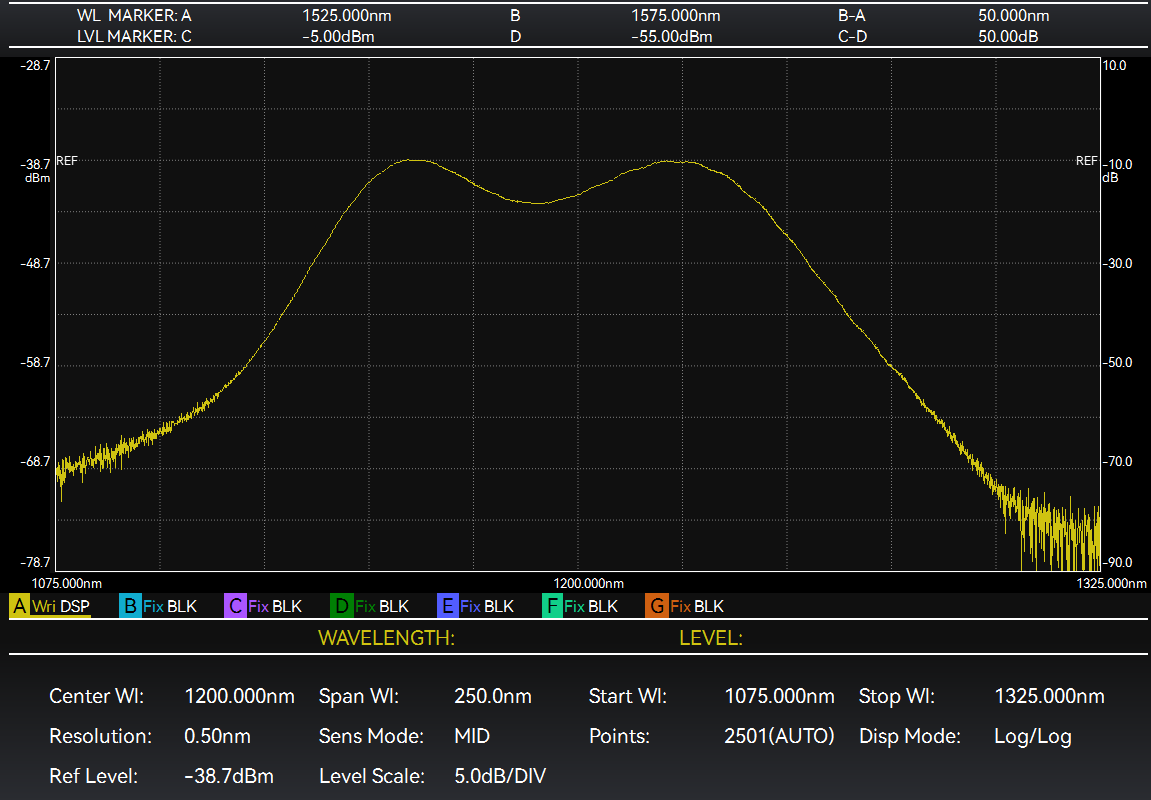Click WL marker B value 1575.000nm
Viewport: 1151px width, 800px height.
[676, 15]
